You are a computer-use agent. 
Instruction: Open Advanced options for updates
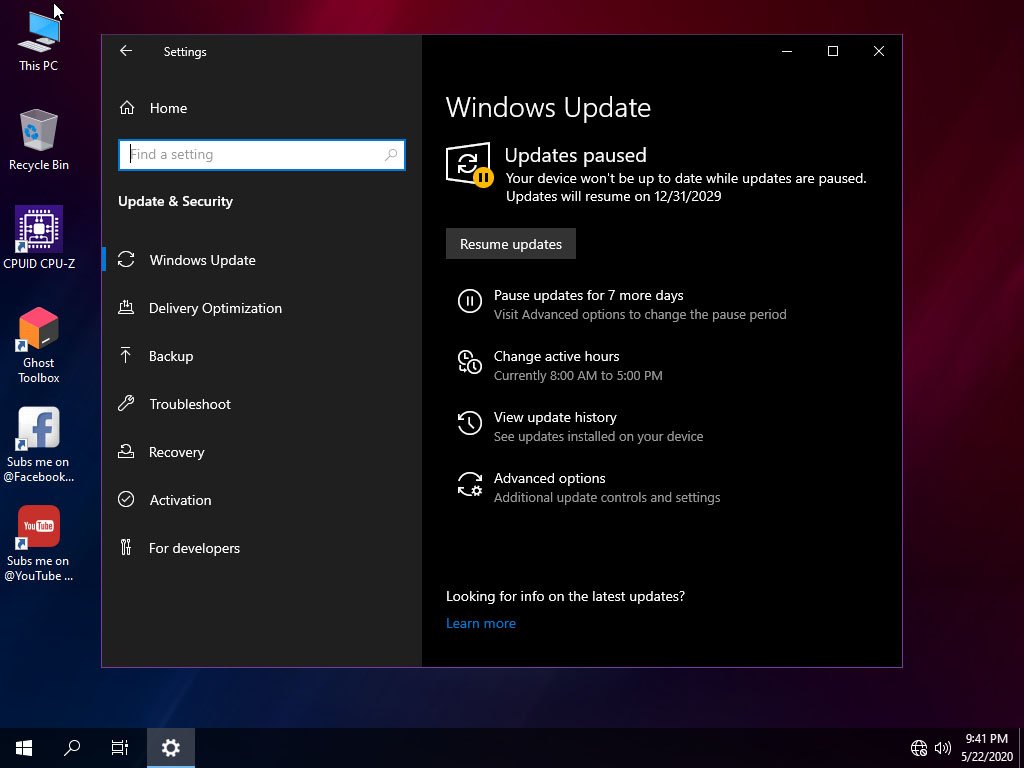click(x=549, y=478)
